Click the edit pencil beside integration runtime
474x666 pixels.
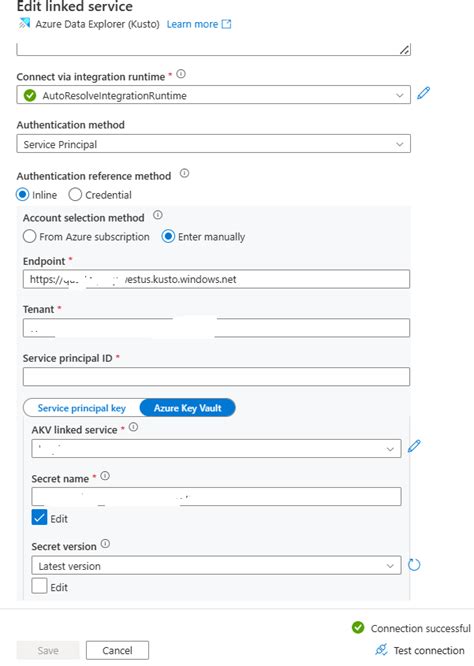(x=423, y=93)
